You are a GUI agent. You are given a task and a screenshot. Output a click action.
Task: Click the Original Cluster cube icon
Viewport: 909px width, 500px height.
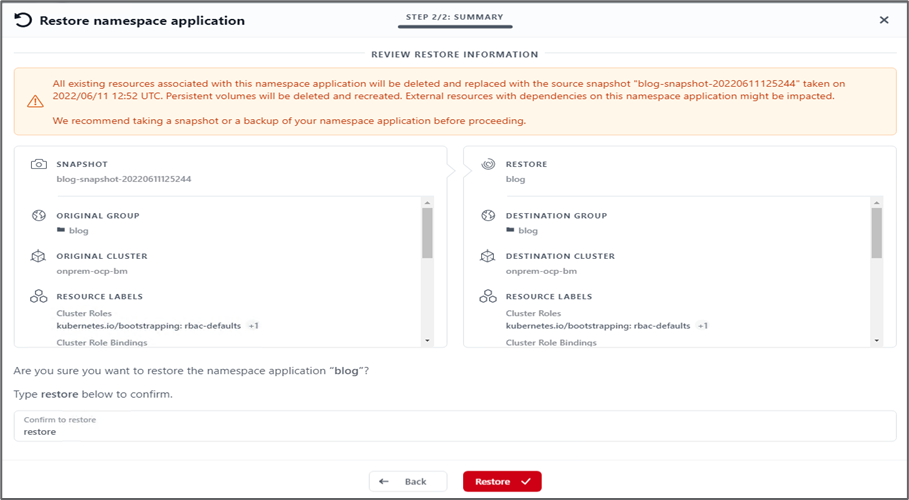tap(39, 256)
